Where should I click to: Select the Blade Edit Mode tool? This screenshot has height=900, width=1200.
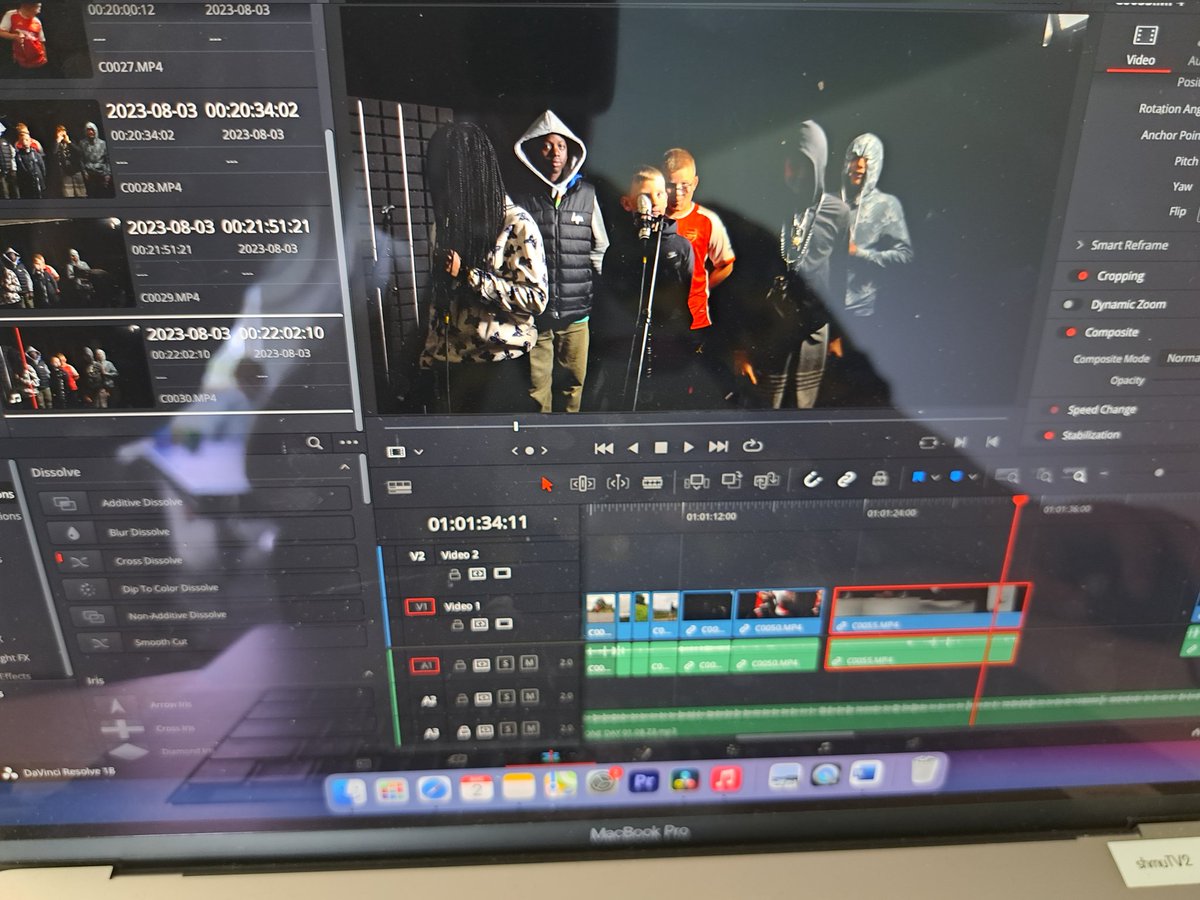pos(652,482)
